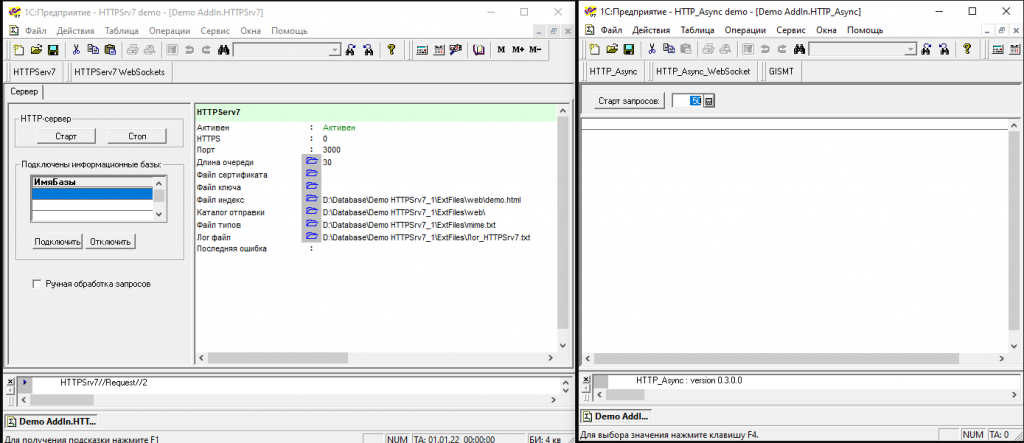
Task: Click message line HTTPSrv7//Request//2
Action: [x=104, y=382]
